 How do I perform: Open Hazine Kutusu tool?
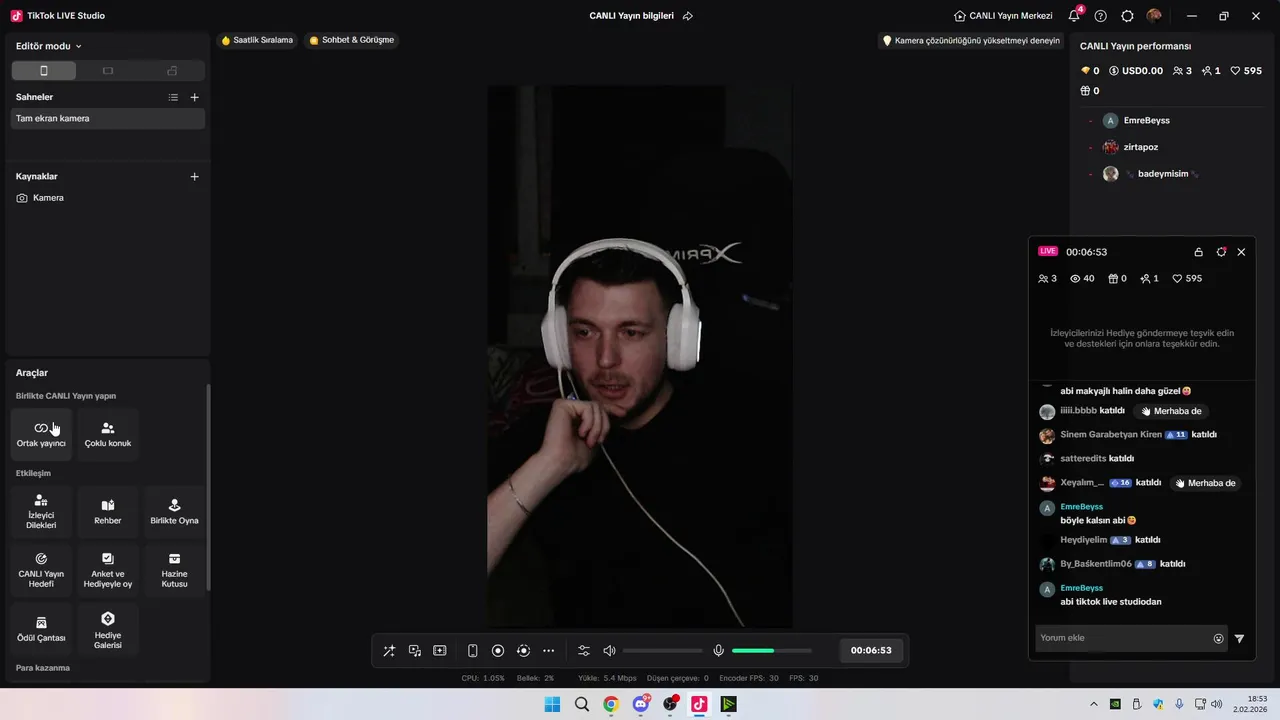click(x=174, y=570)
